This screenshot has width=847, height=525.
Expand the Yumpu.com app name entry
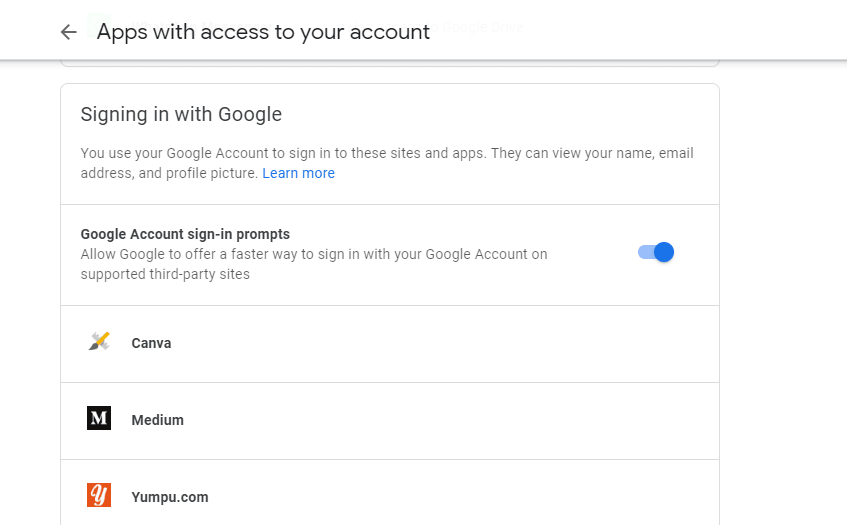170,497
